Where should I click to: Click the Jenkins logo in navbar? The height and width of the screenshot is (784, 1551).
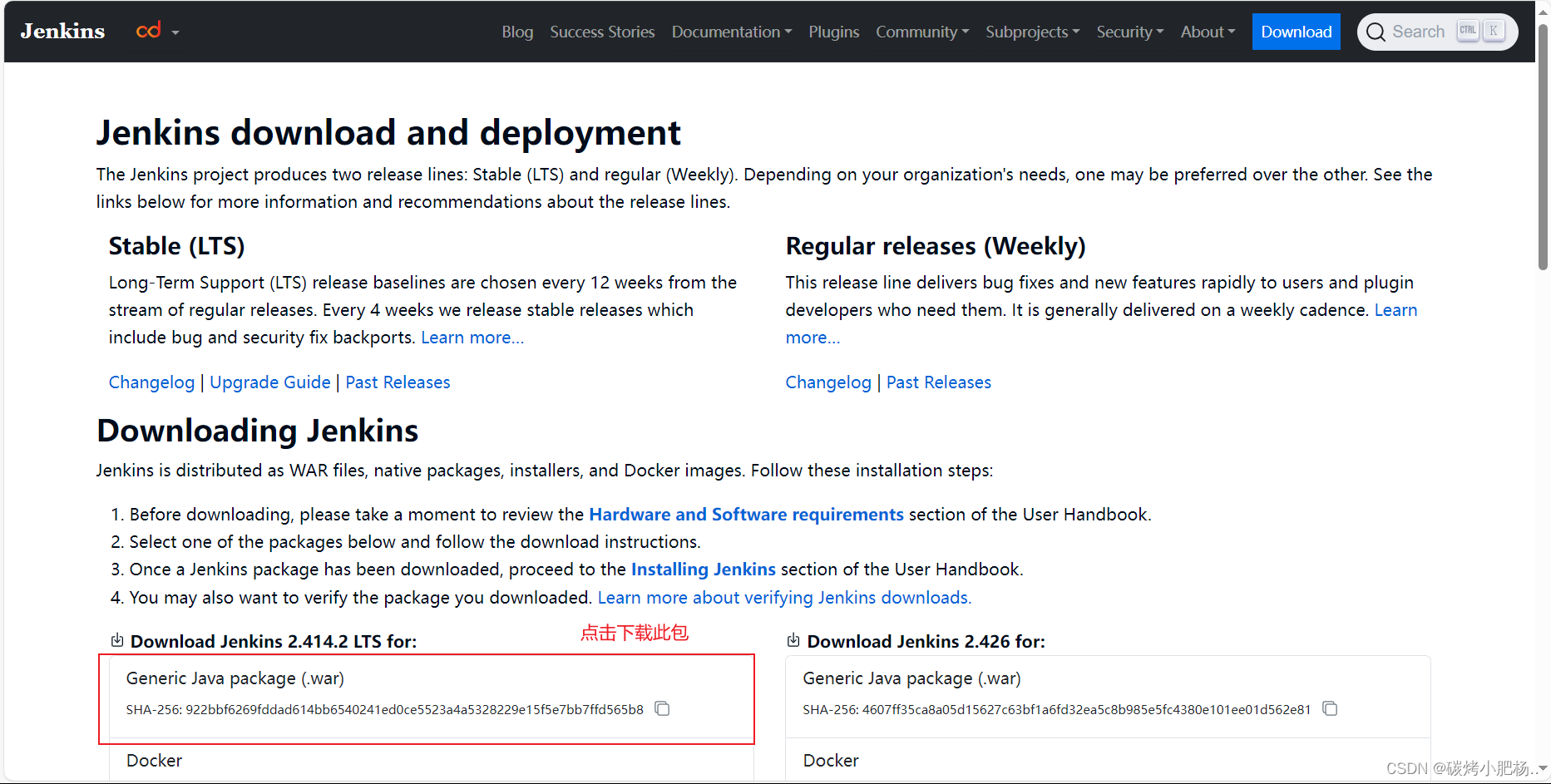tap(62, 32)
